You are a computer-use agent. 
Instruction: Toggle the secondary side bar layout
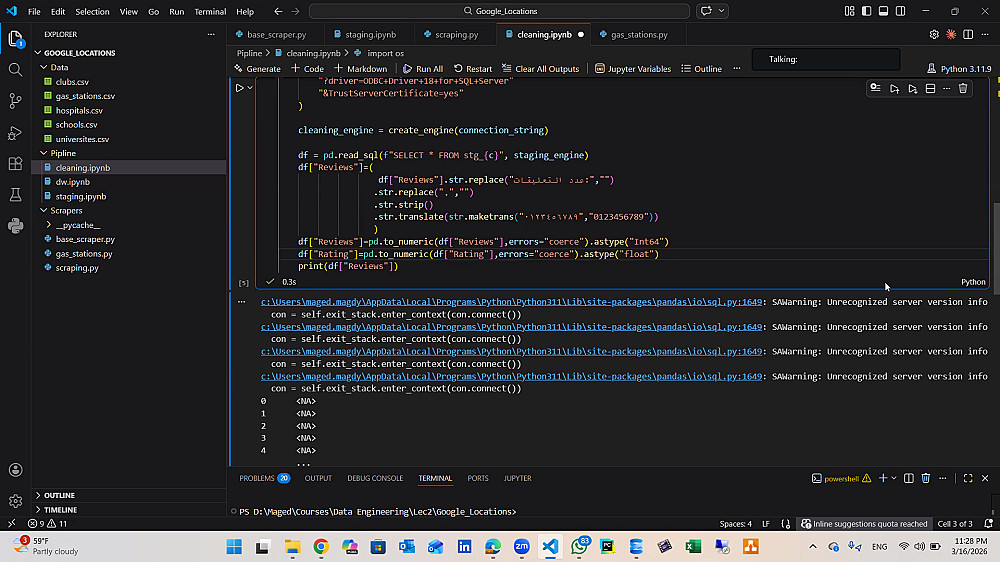(x=898, y=11)
